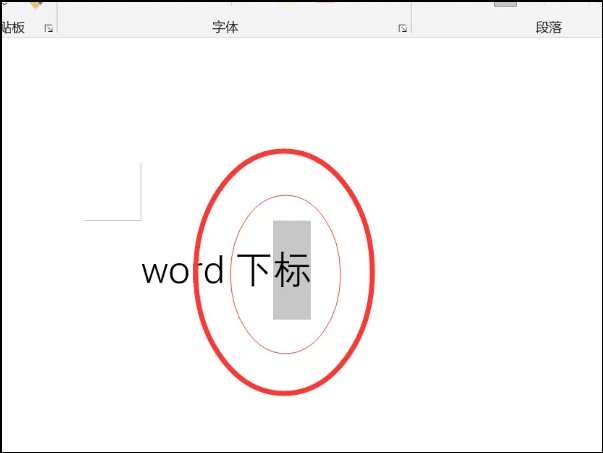
Task: Open the Clipboard group dialog launcher
Action: tap(48, 28)
